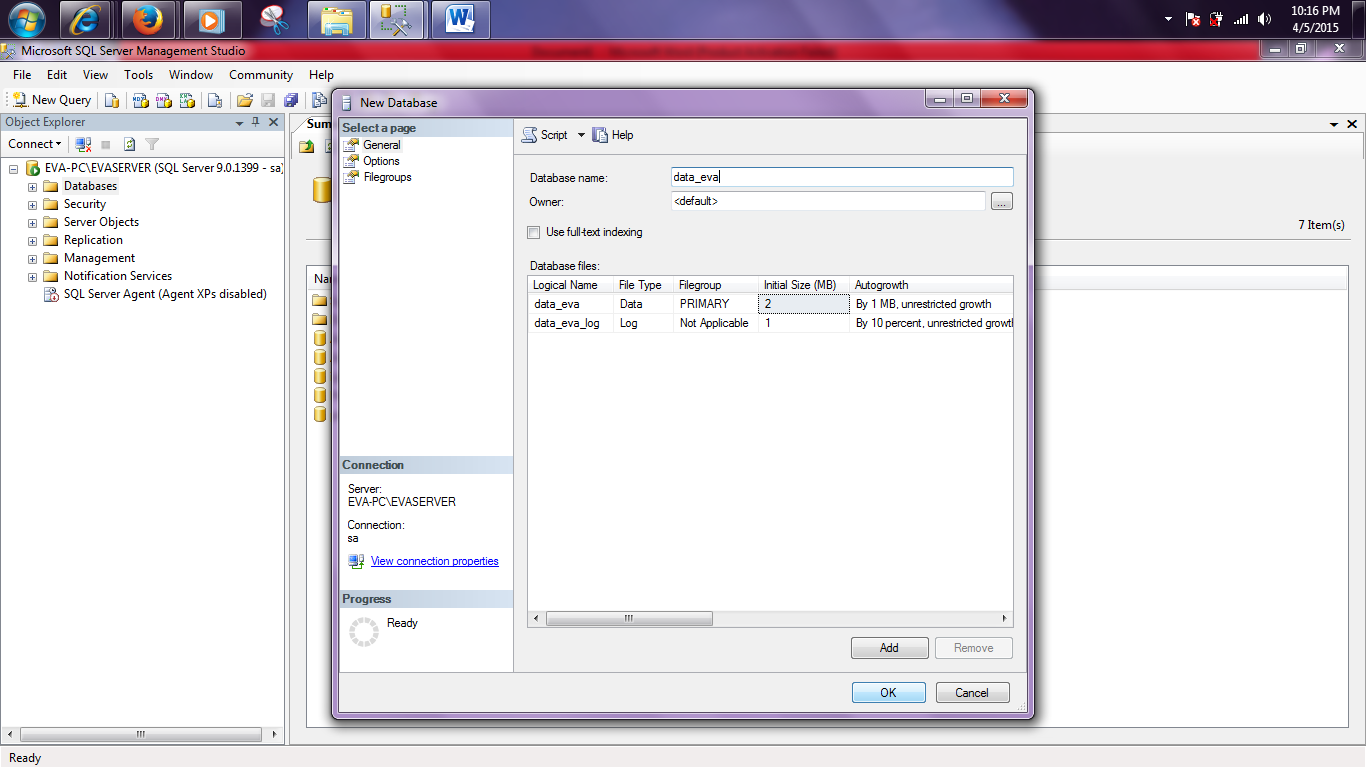Click the Open File folder icon

point(244,100)
